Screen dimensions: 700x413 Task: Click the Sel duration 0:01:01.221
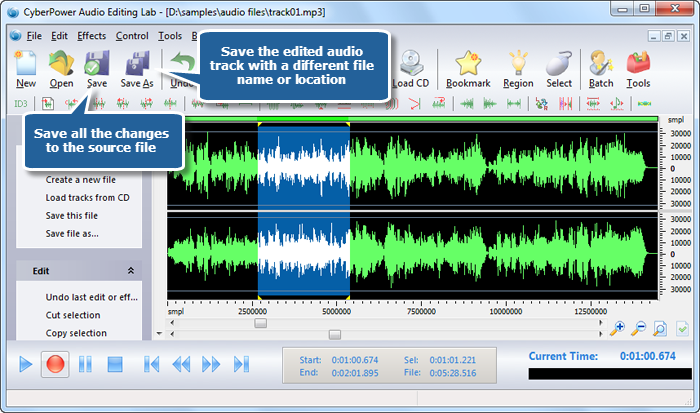pos(453,360)
